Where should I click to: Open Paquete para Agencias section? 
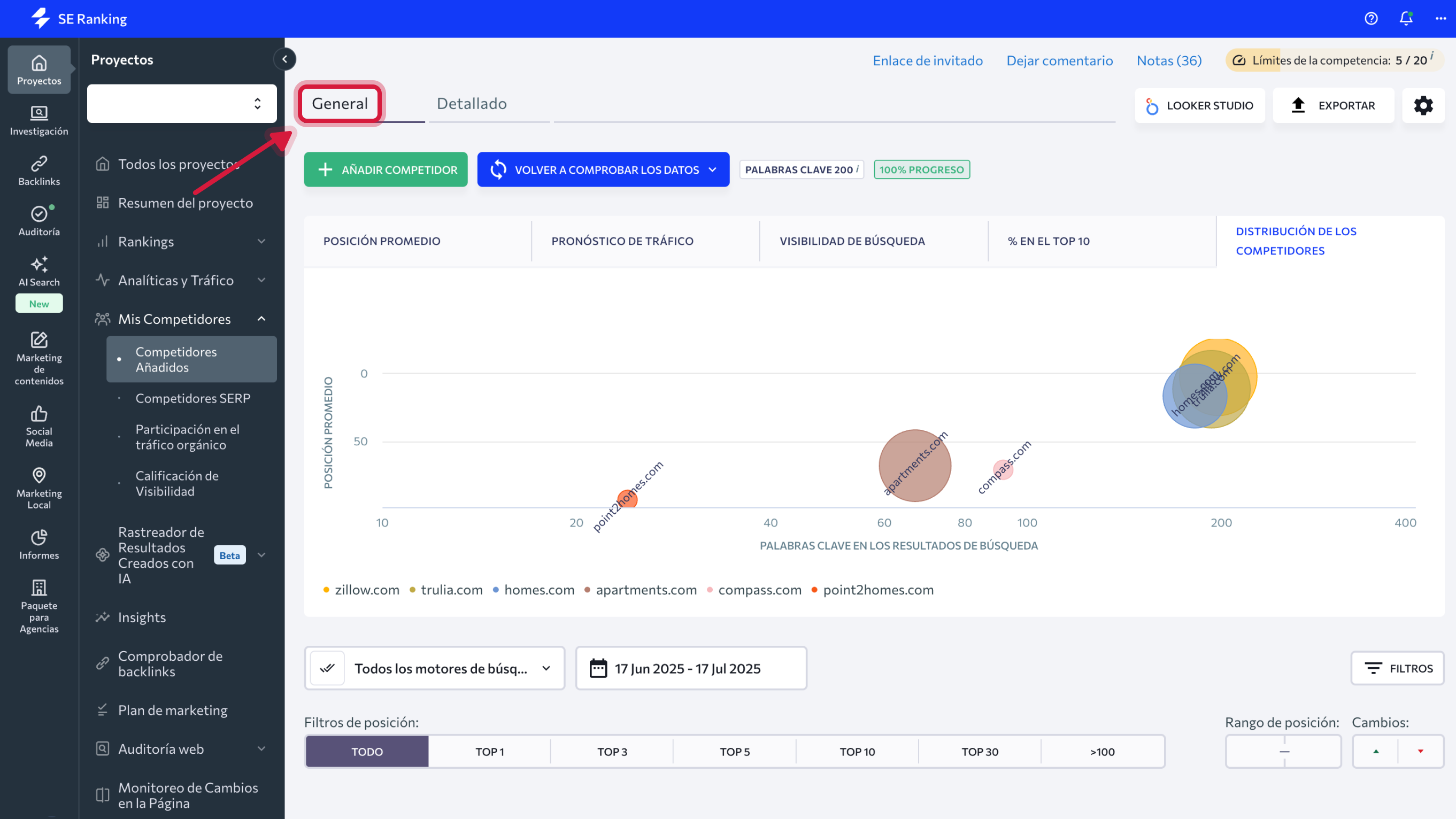click(x=39, y=606)
